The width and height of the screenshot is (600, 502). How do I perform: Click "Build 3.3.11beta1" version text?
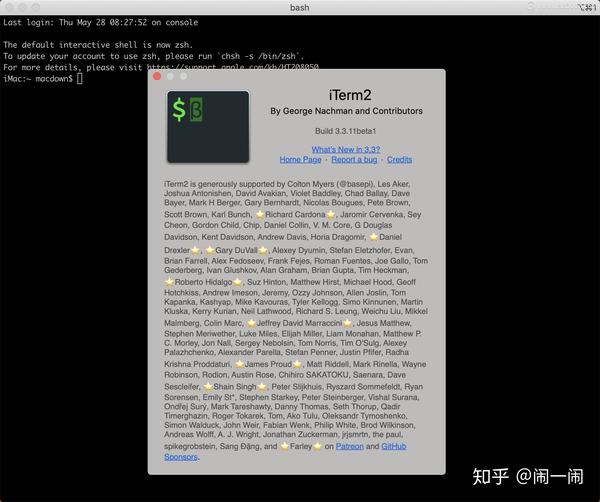tap(346, 131)
